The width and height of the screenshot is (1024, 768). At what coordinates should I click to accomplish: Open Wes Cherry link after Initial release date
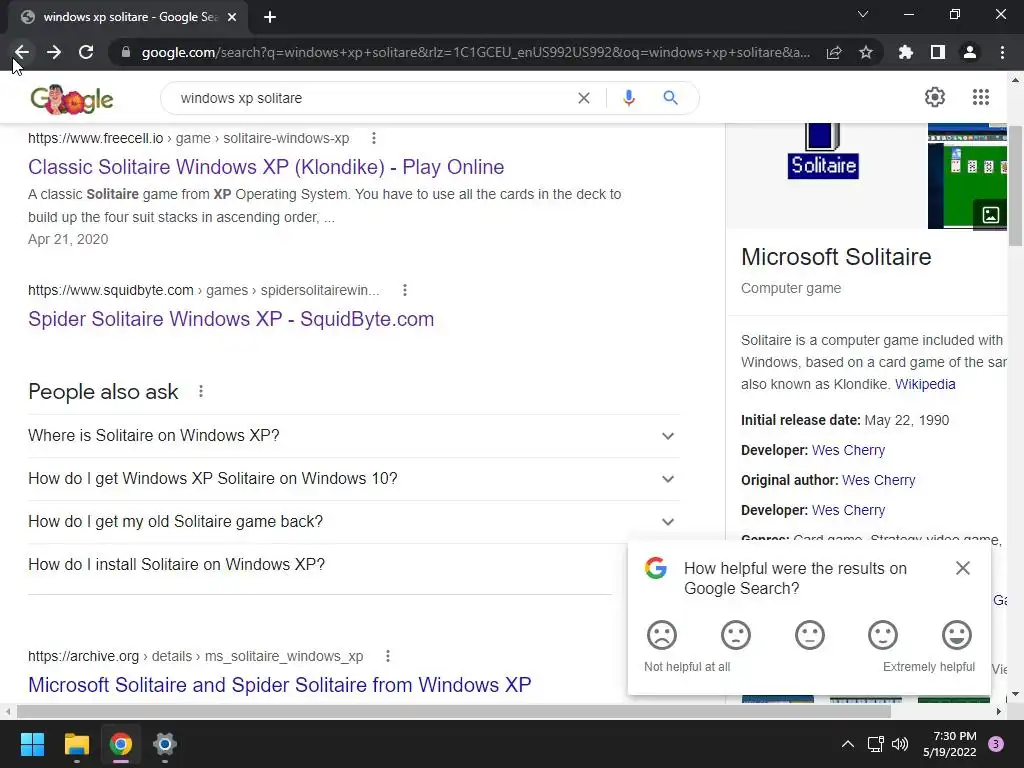pyautogui.click(x=848, y=450)
